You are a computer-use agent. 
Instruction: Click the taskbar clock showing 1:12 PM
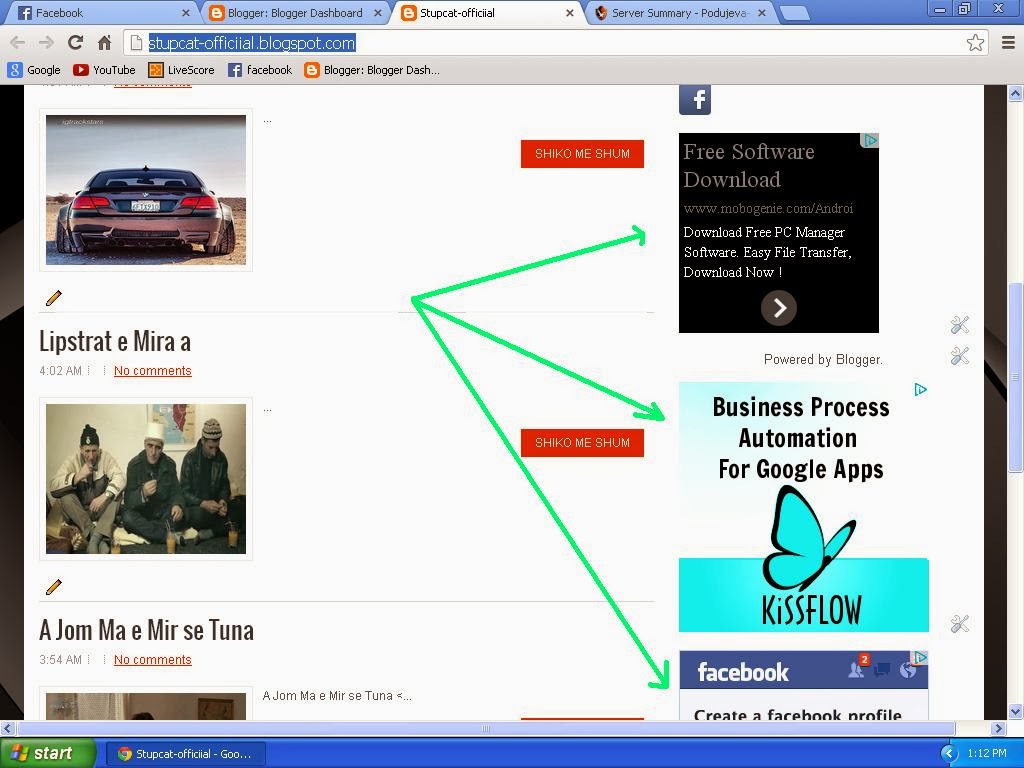coord(987,754)
